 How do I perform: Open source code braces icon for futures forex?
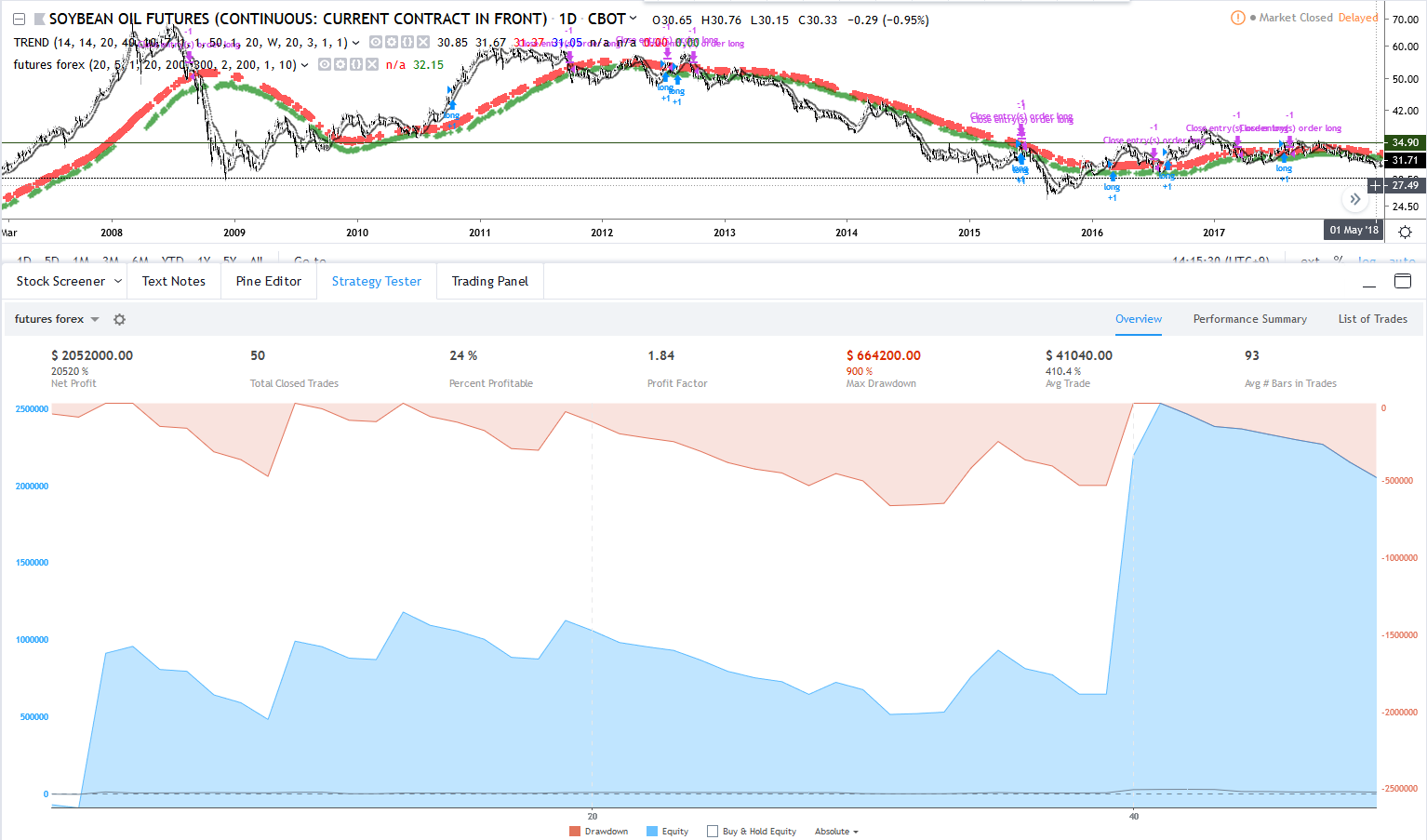coord(356,65)
